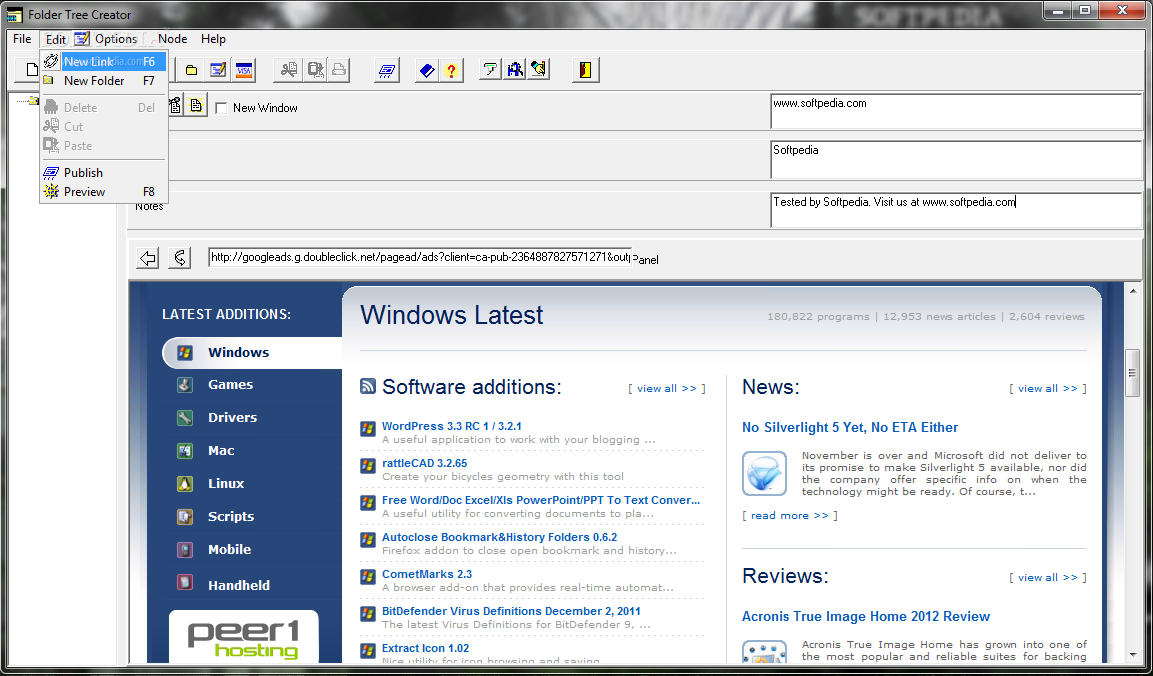This screenshot has width=1153, height=676.
Task: Click the VISA card toolbar icon
Action: 243,71
